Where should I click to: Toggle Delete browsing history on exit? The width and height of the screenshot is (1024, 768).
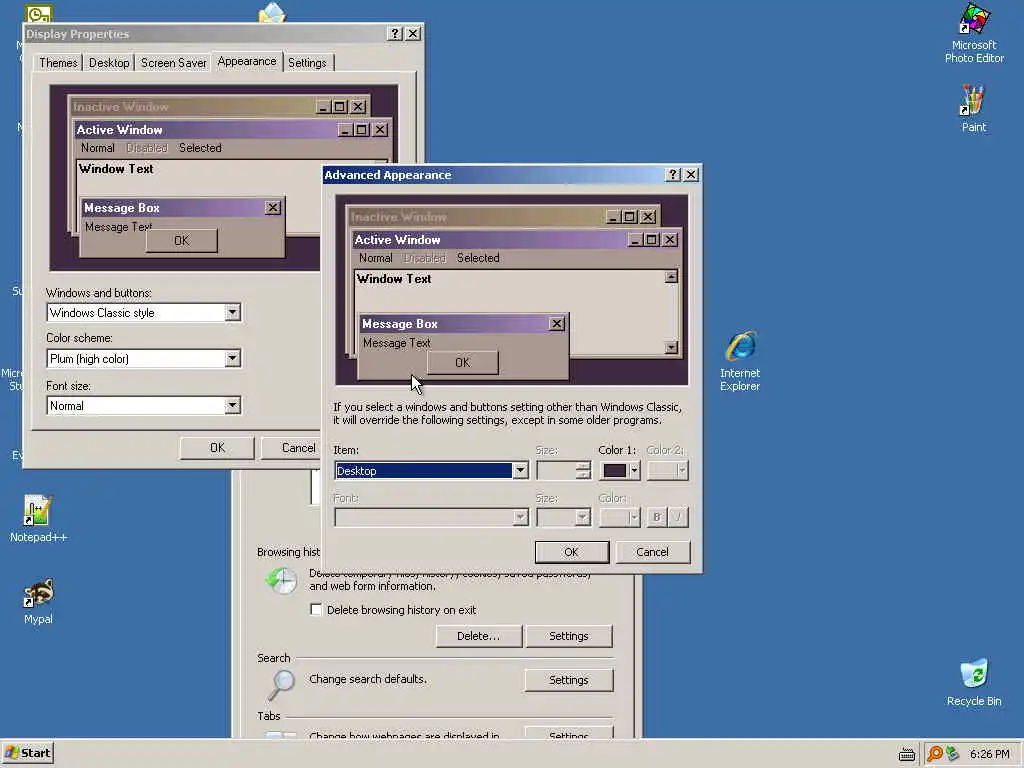[316, 610]
